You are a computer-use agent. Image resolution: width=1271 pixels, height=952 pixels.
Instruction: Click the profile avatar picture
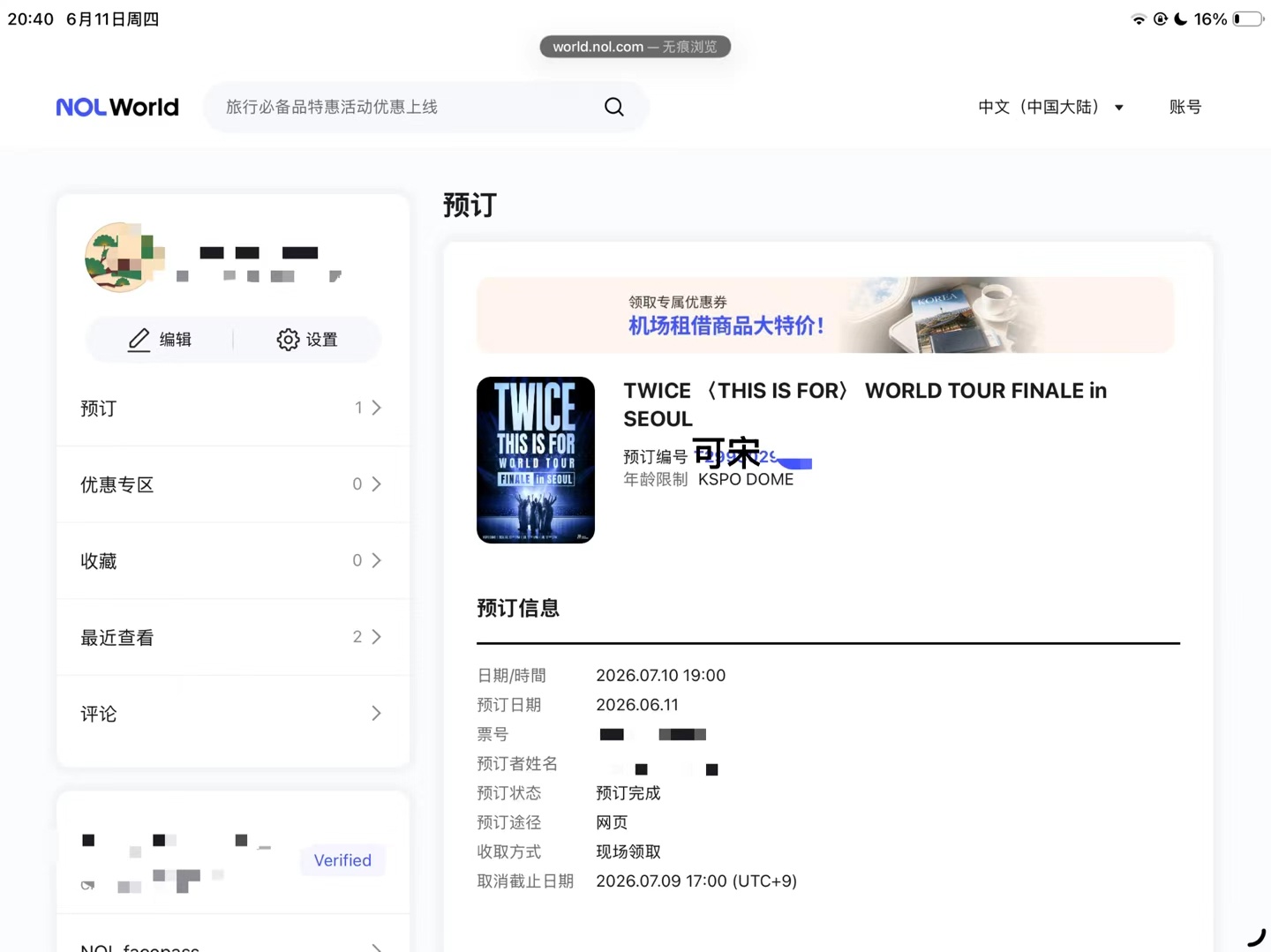pos(121,257)
